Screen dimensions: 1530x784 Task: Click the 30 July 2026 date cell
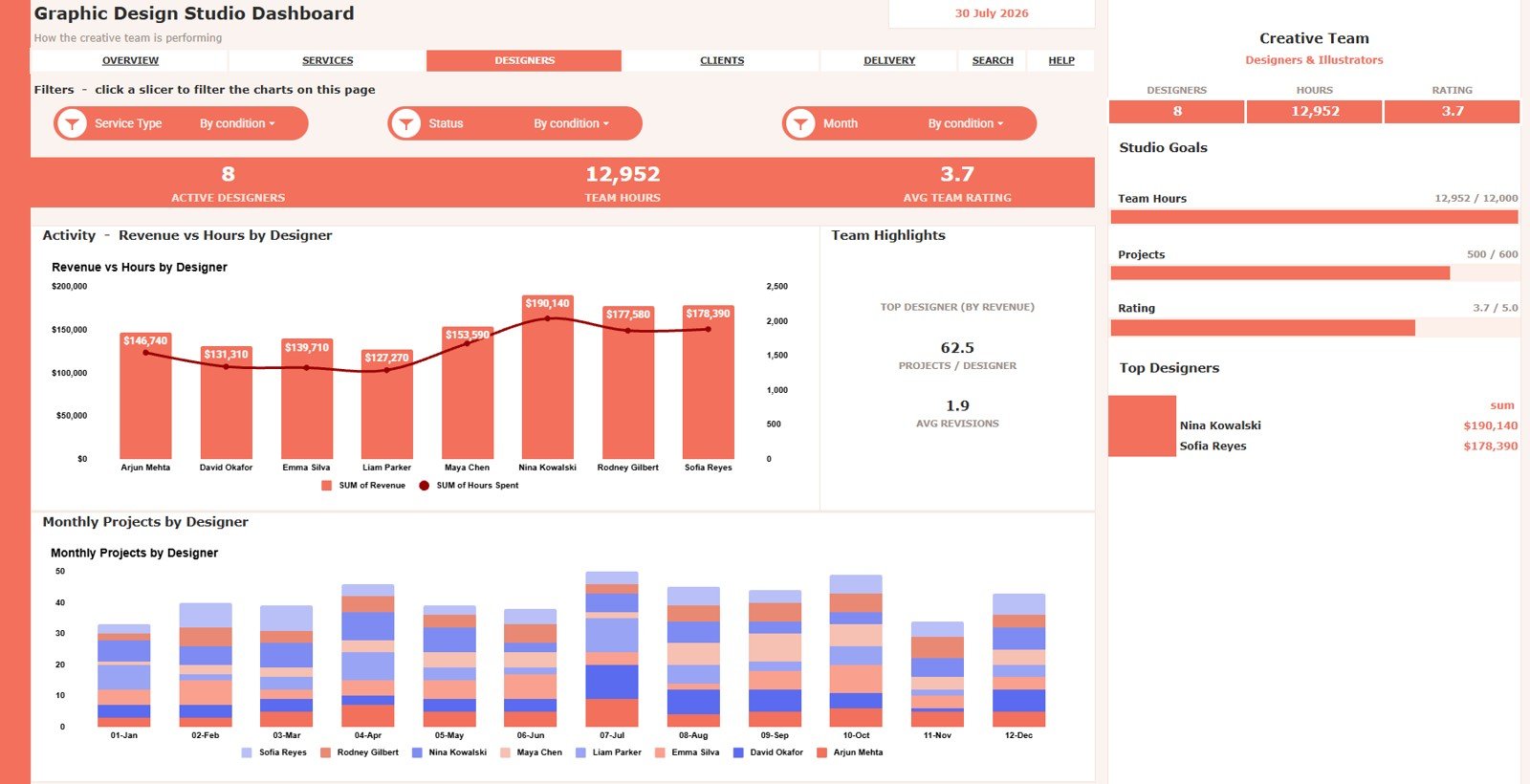[992, 13]
